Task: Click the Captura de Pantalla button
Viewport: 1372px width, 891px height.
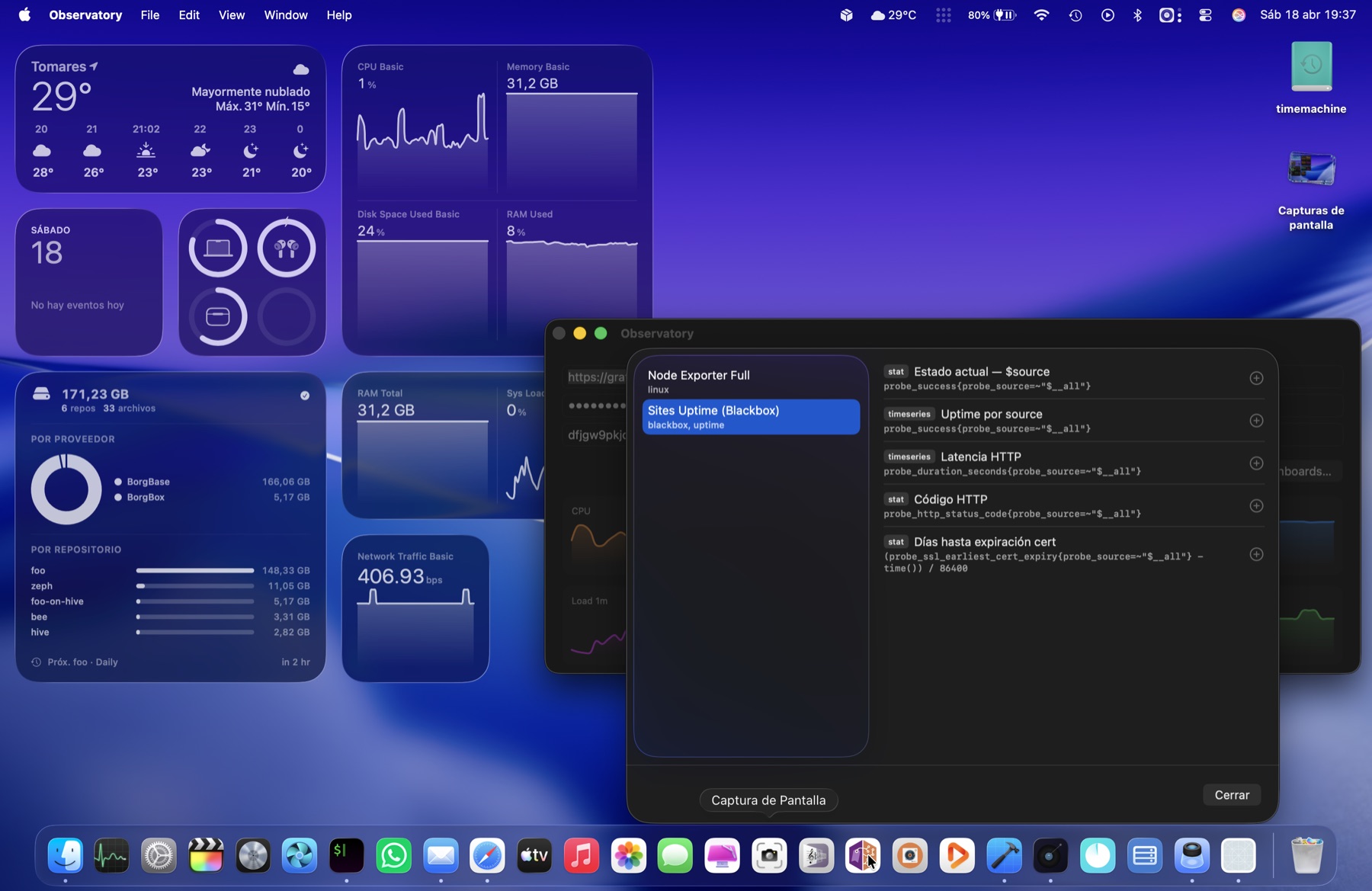Action: (768, 800)
